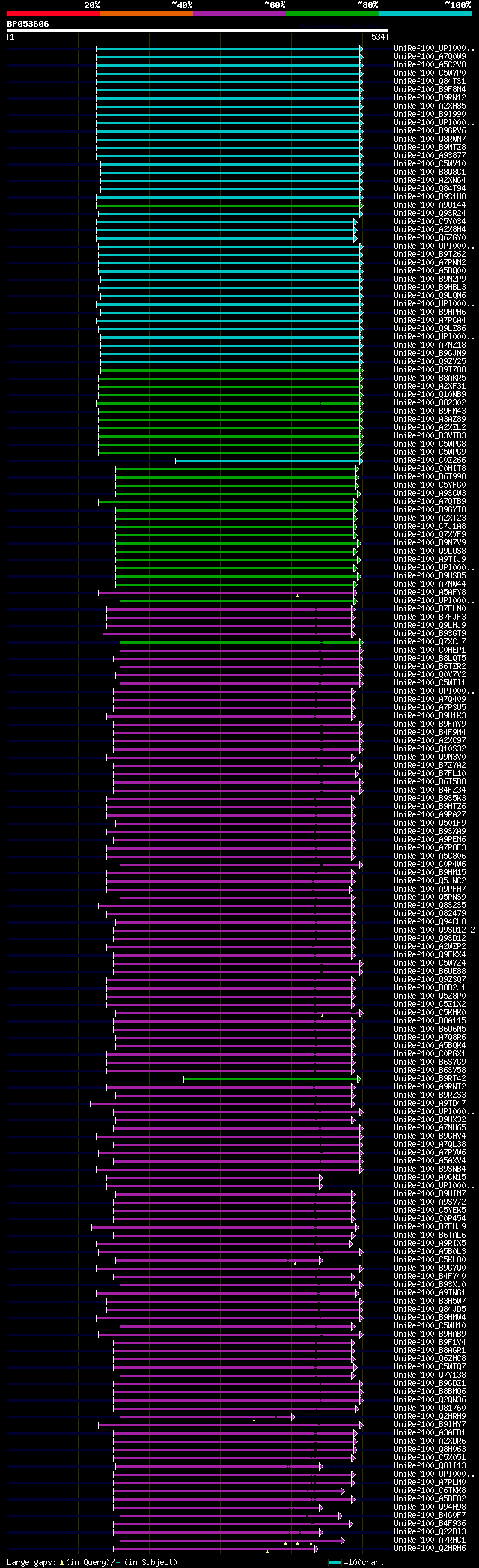
Task: Select label UniRef100_Q5PNS9
Action: [430, 897]
